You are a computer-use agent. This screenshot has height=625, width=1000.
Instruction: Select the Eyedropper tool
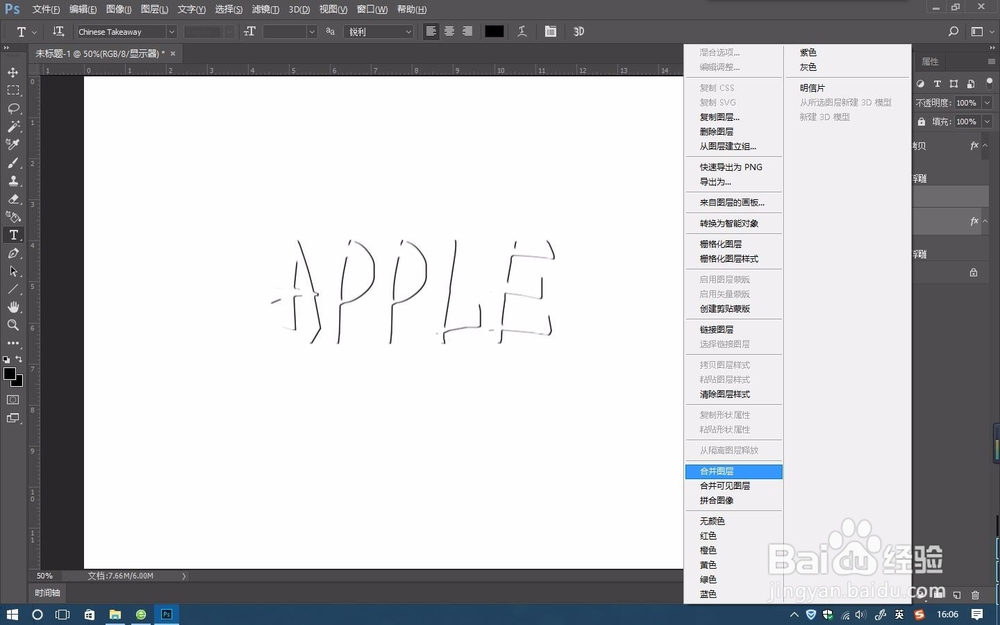(13, 145)
